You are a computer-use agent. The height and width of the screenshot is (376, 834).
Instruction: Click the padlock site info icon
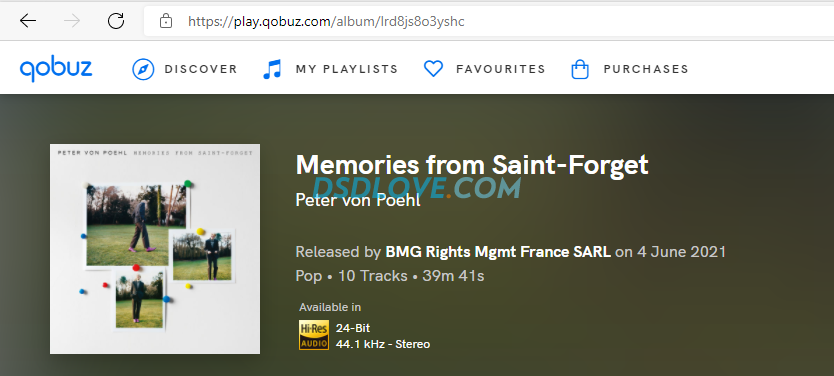(166, 21)
